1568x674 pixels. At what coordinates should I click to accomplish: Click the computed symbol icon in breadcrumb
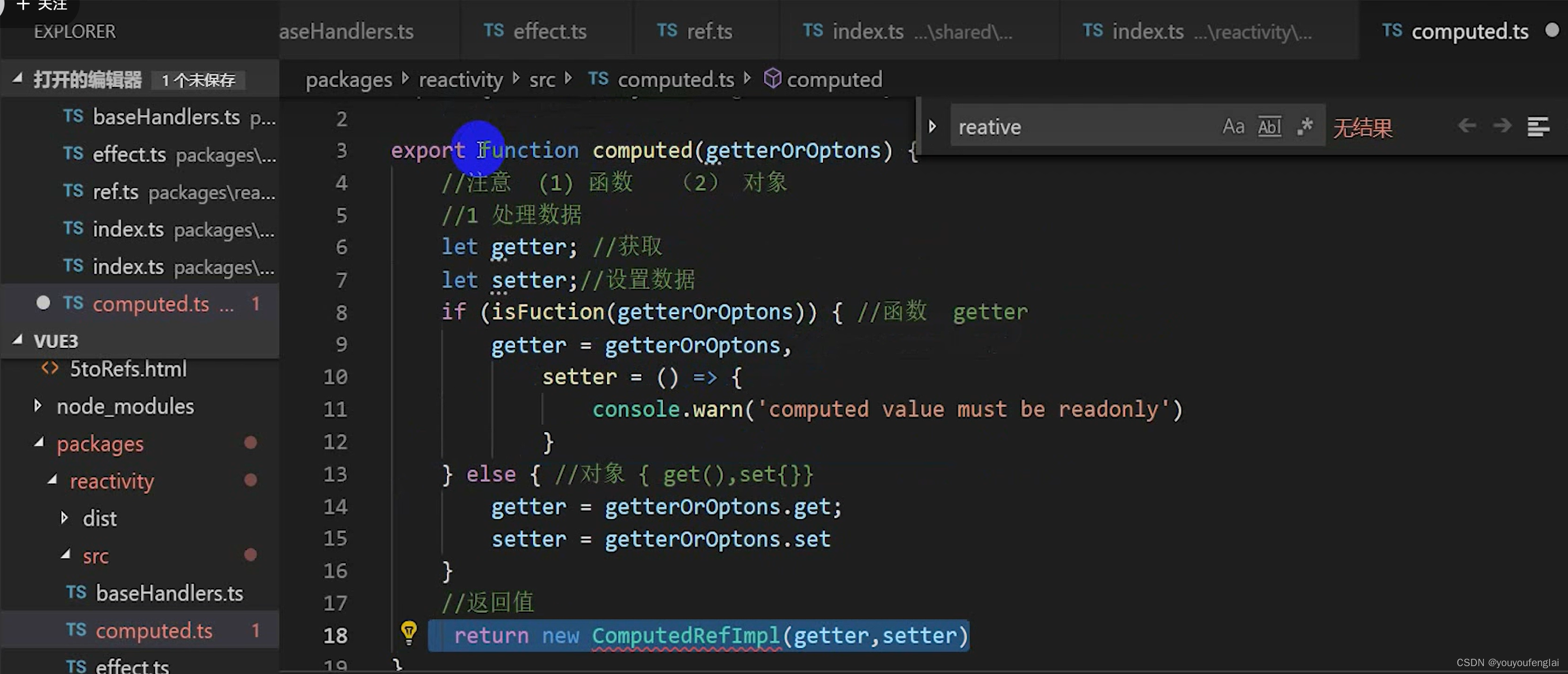772,79
